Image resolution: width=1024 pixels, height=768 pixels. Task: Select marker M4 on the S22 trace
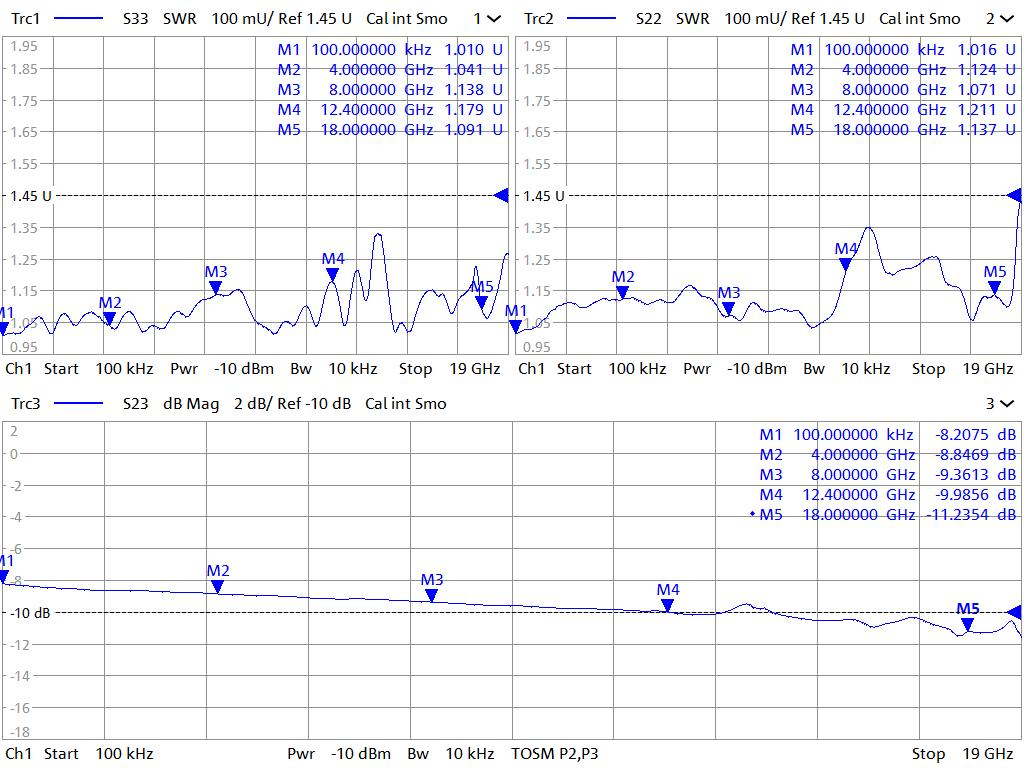846,264
